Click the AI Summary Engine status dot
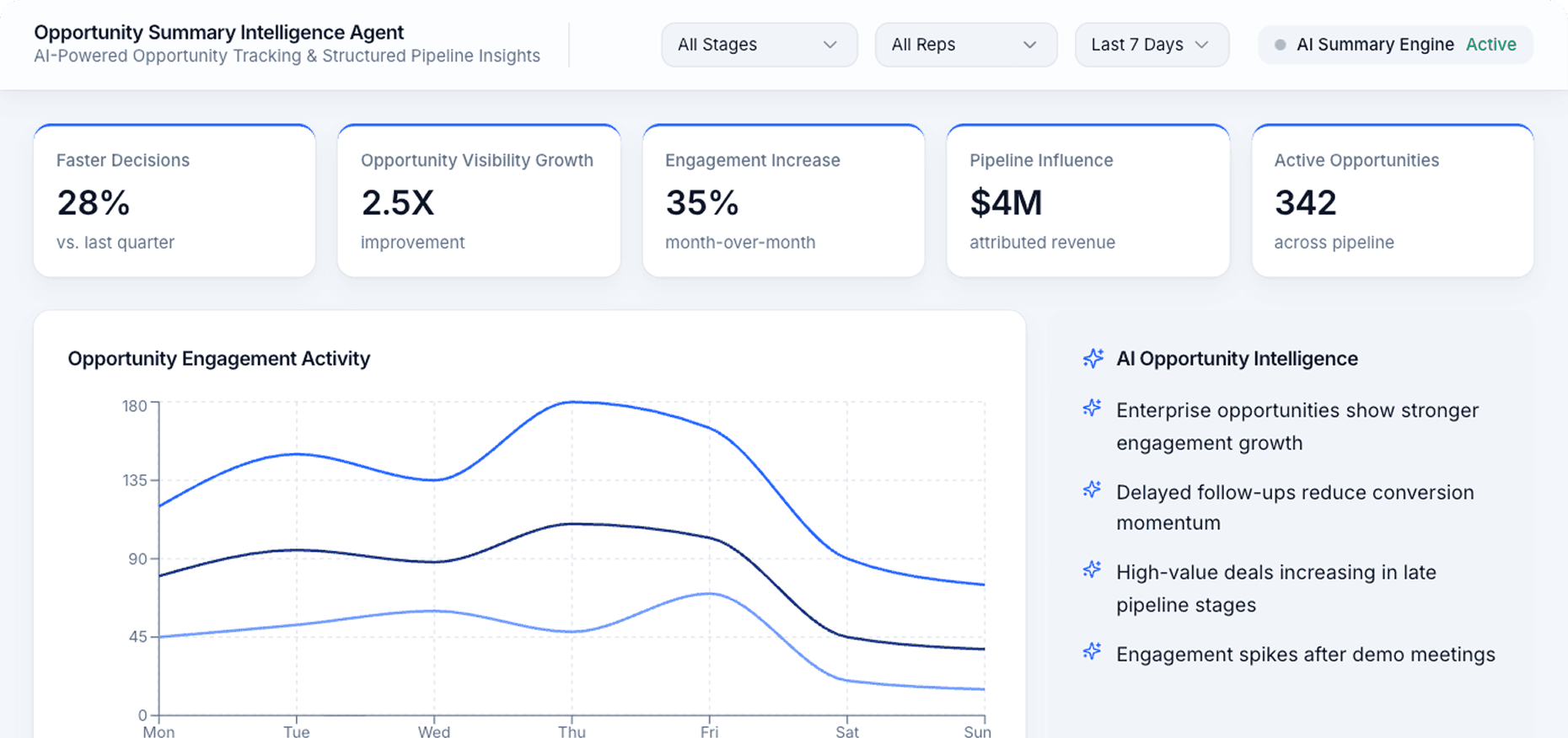This screenshot has width=1568, height=738. point(1280,45)
